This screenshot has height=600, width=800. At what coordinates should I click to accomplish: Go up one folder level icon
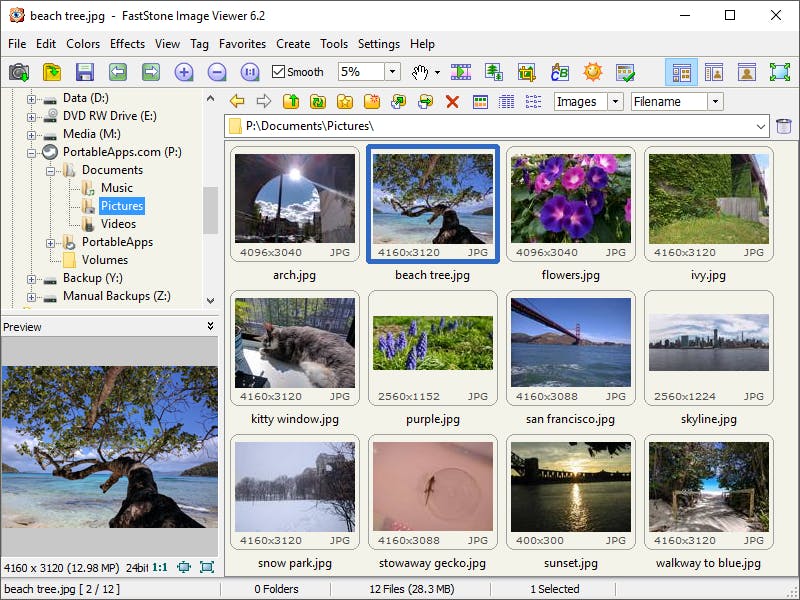(x=290, y=101)
